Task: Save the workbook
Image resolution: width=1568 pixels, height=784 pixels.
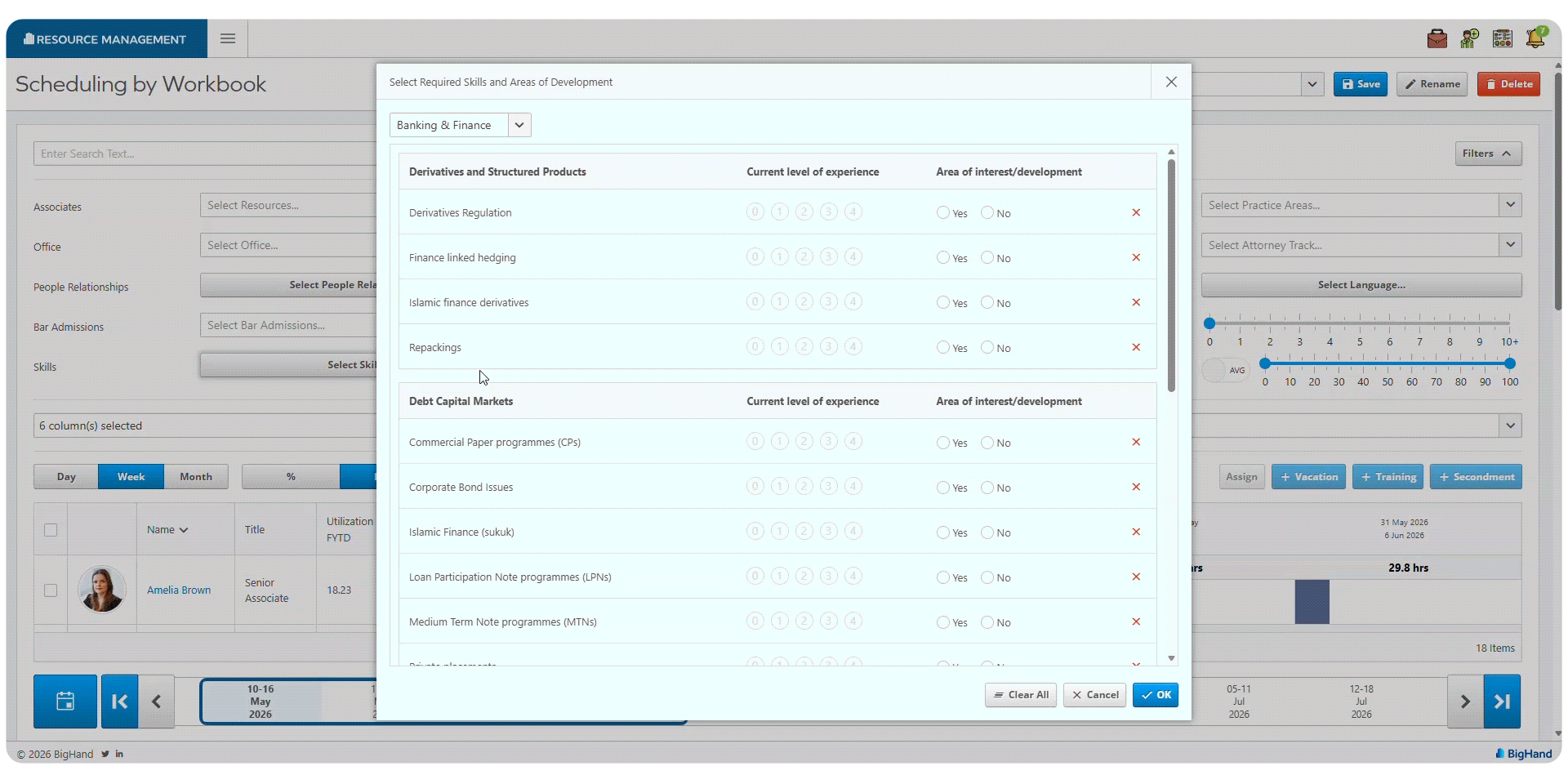Action: pyautogui.click(x=1361, y=84)
